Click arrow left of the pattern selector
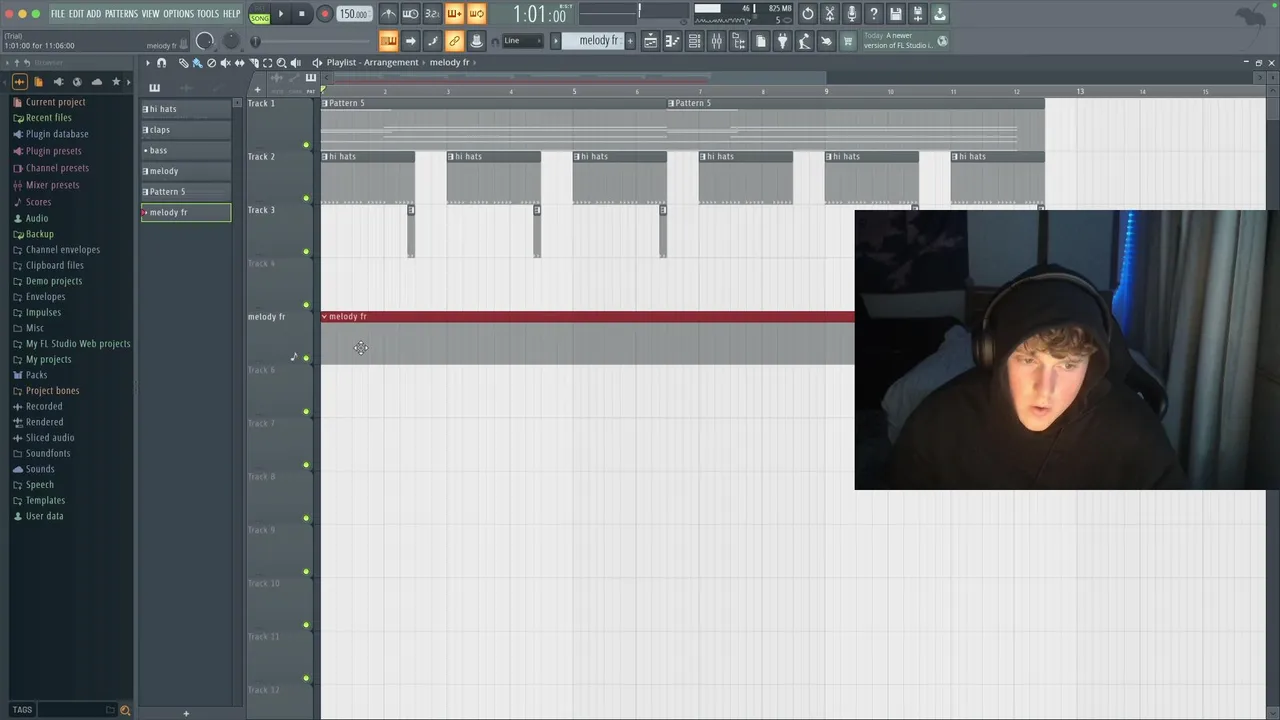Viewport: 1280px width, 720px height. tap(556, 41)
